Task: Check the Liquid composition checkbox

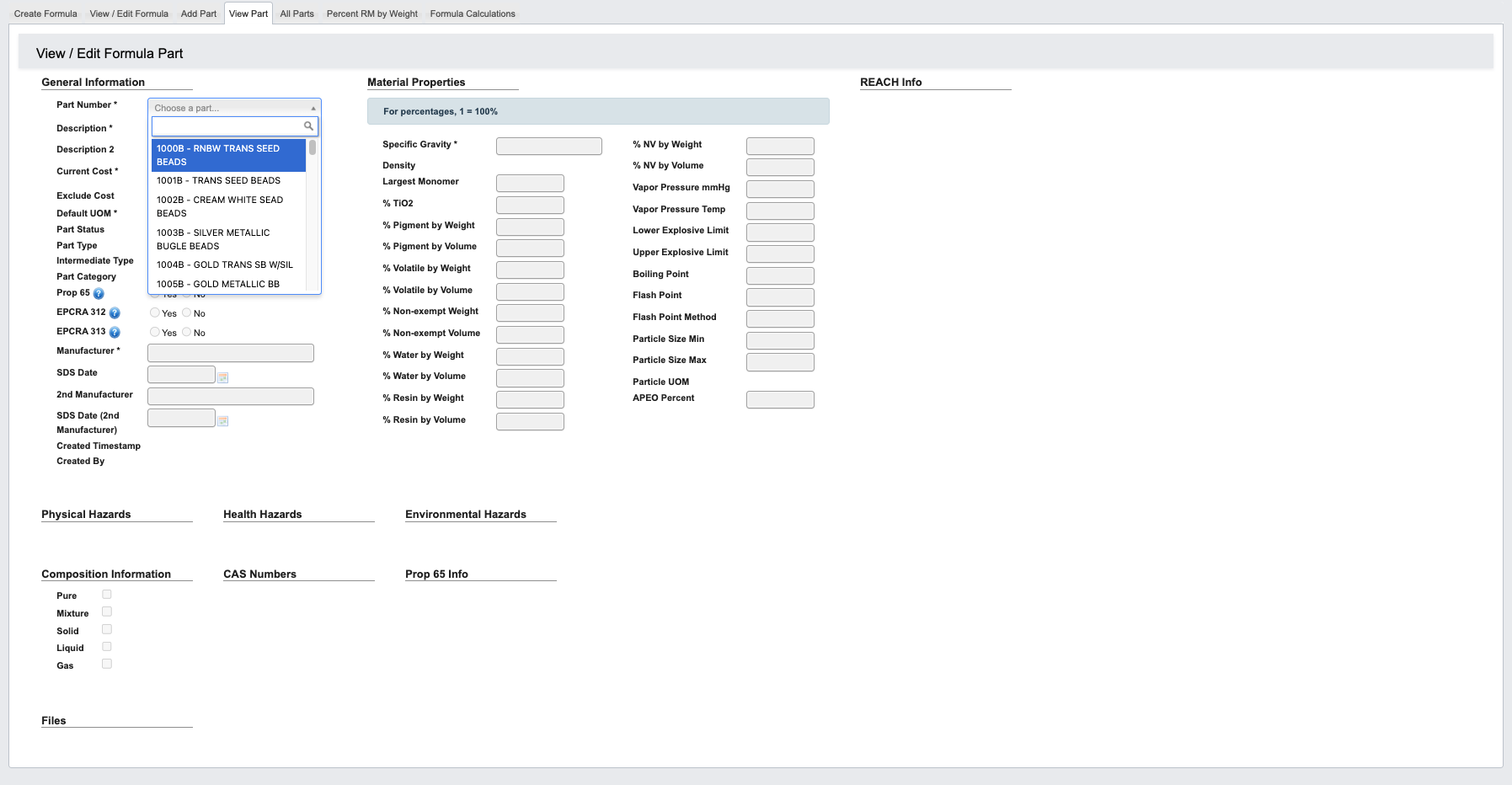Action: pos(107,647)
